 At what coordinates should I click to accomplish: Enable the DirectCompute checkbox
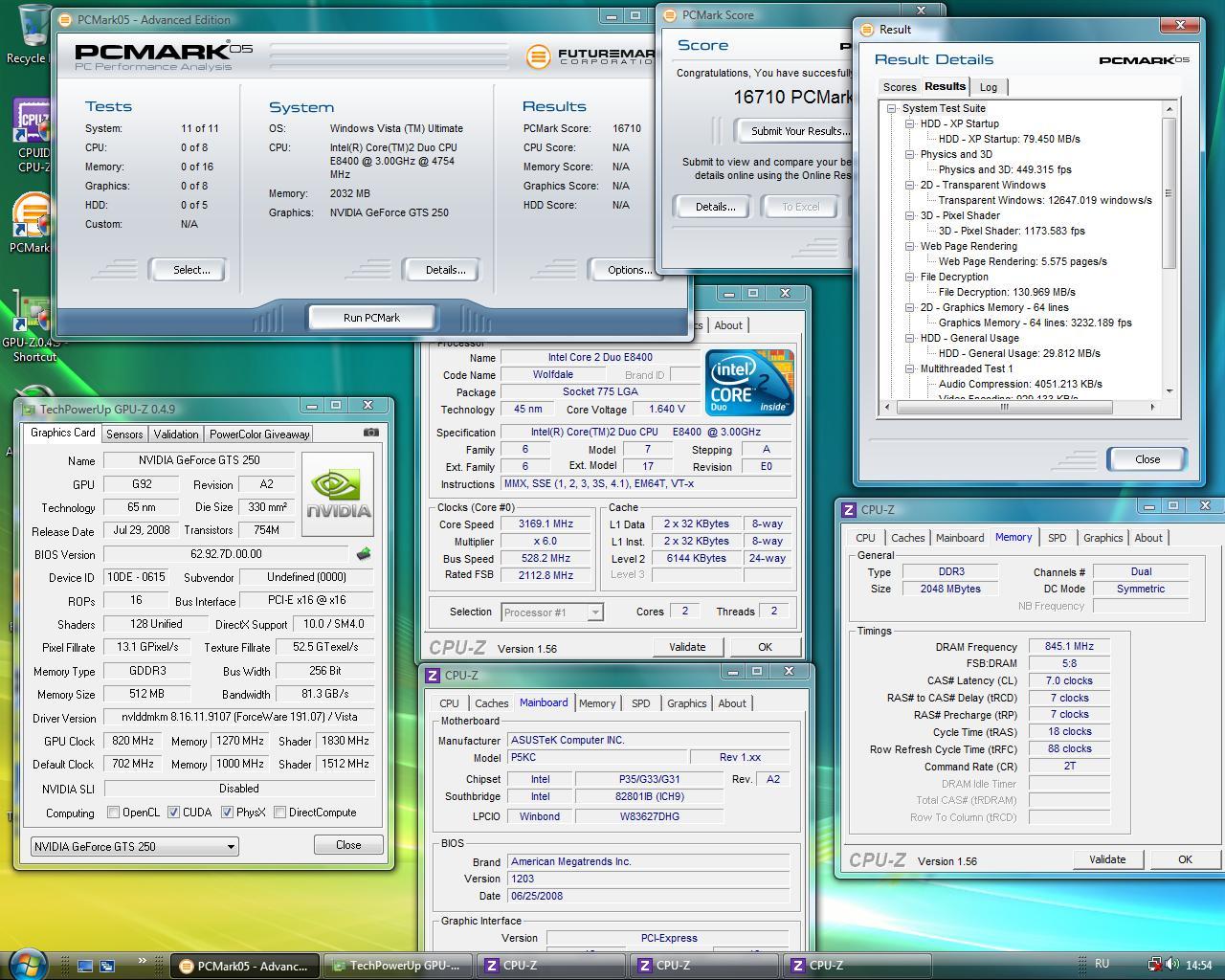click(x=279, y=813)
